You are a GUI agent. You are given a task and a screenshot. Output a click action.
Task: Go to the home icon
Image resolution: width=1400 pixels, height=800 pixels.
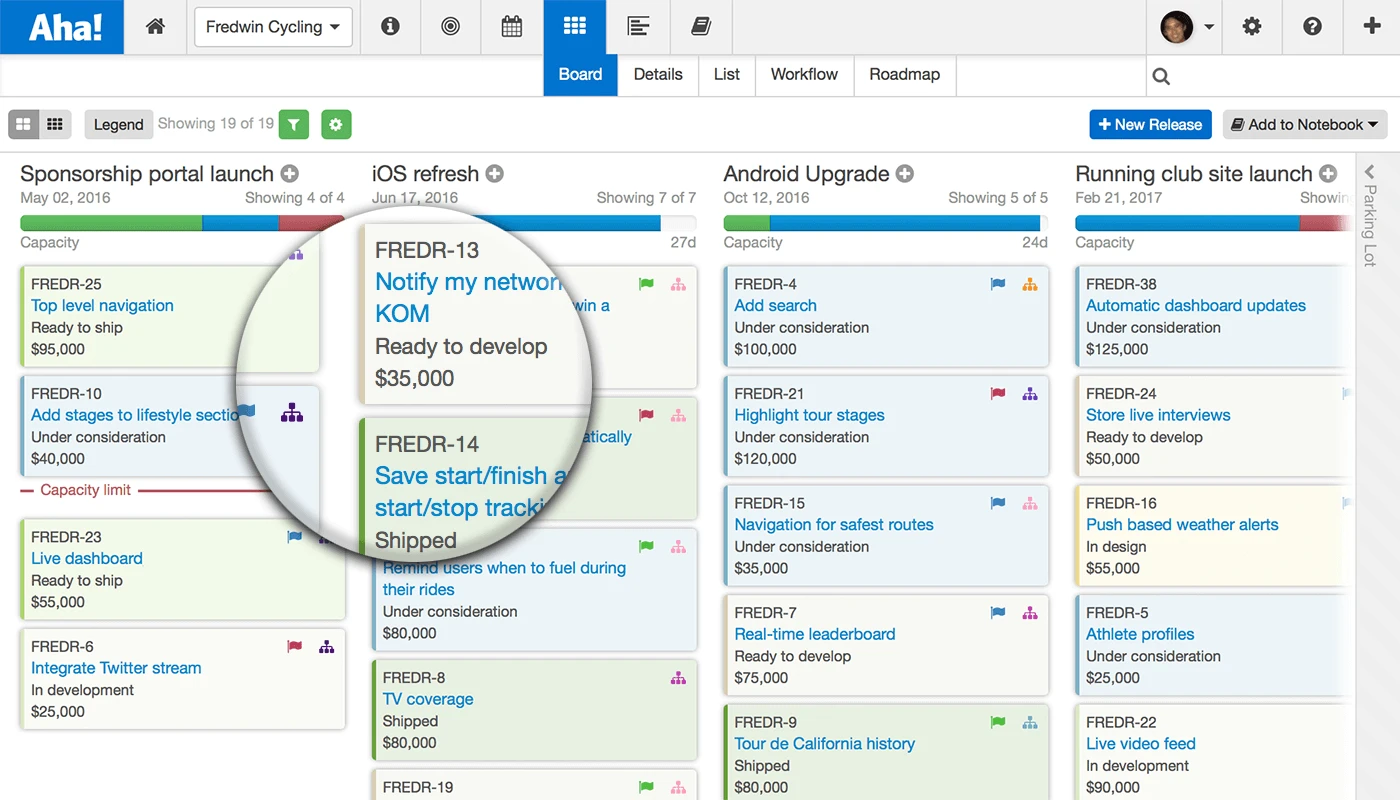pyautogui.click(x=155, y=27)
